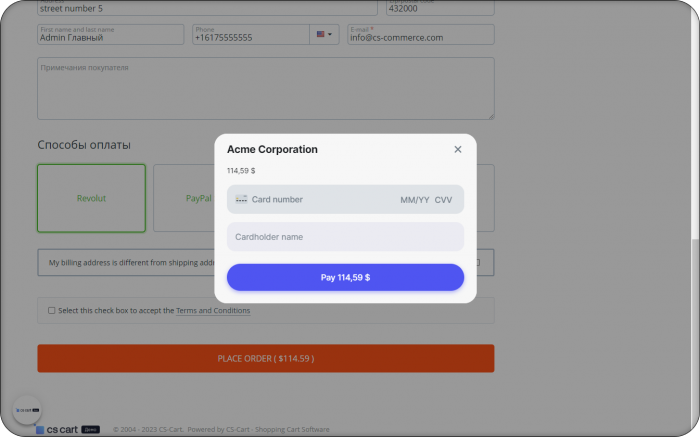The width and height of the screenshot is (700, 437).
Task: Click the CS-Cart logo in footer
Action: click(67, 429)
